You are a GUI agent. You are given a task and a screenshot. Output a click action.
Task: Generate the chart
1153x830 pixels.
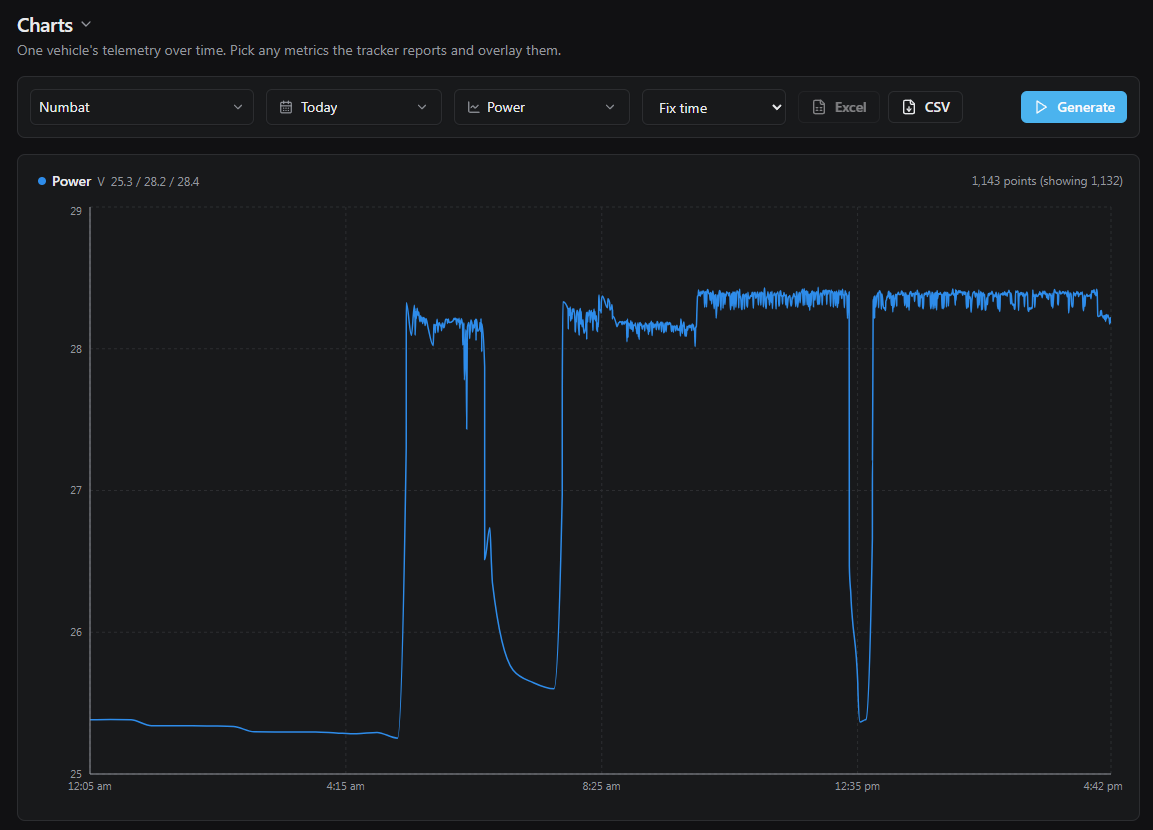point(1074,107)
